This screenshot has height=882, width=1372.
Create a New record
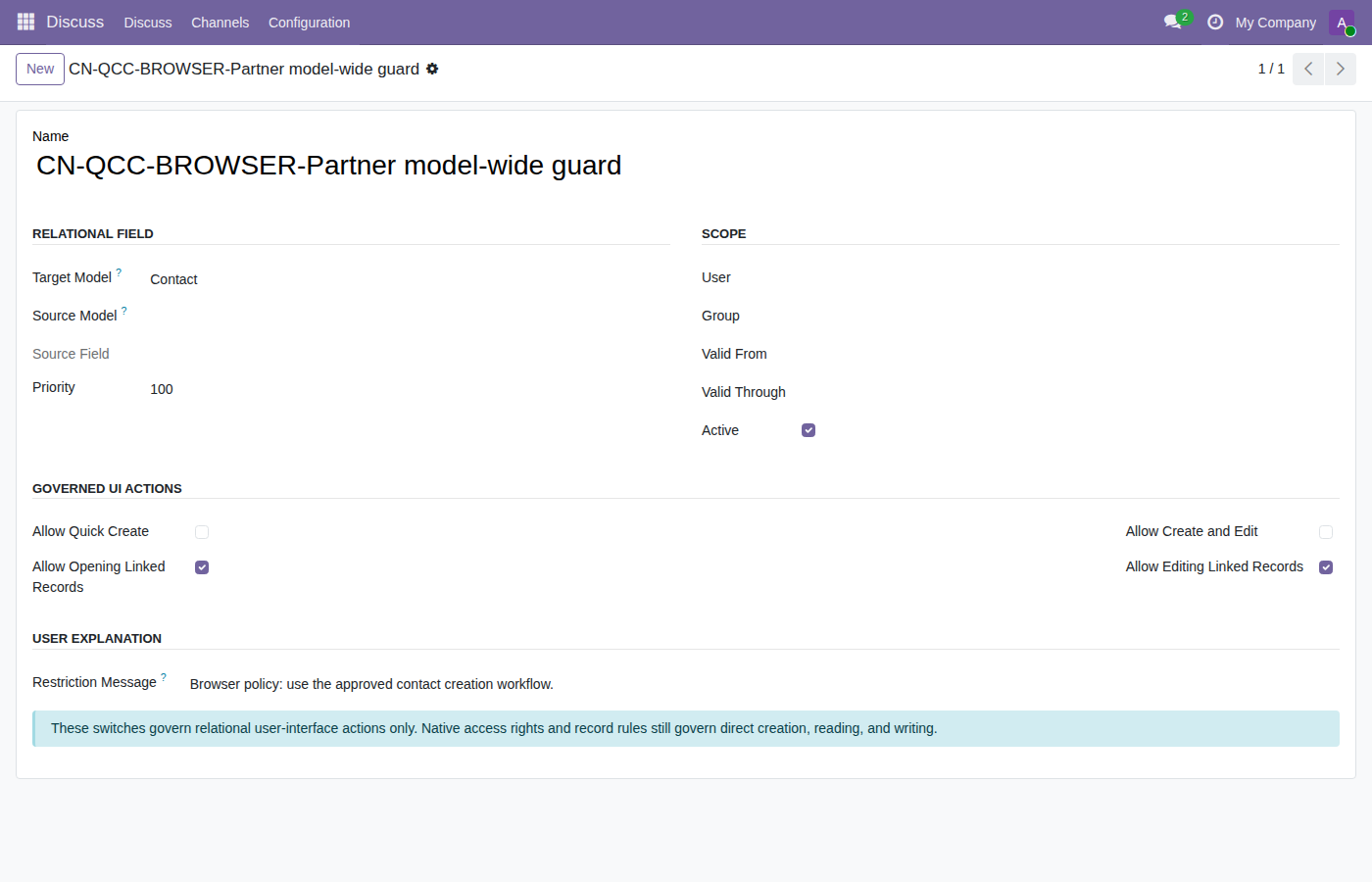coord(40,69)
